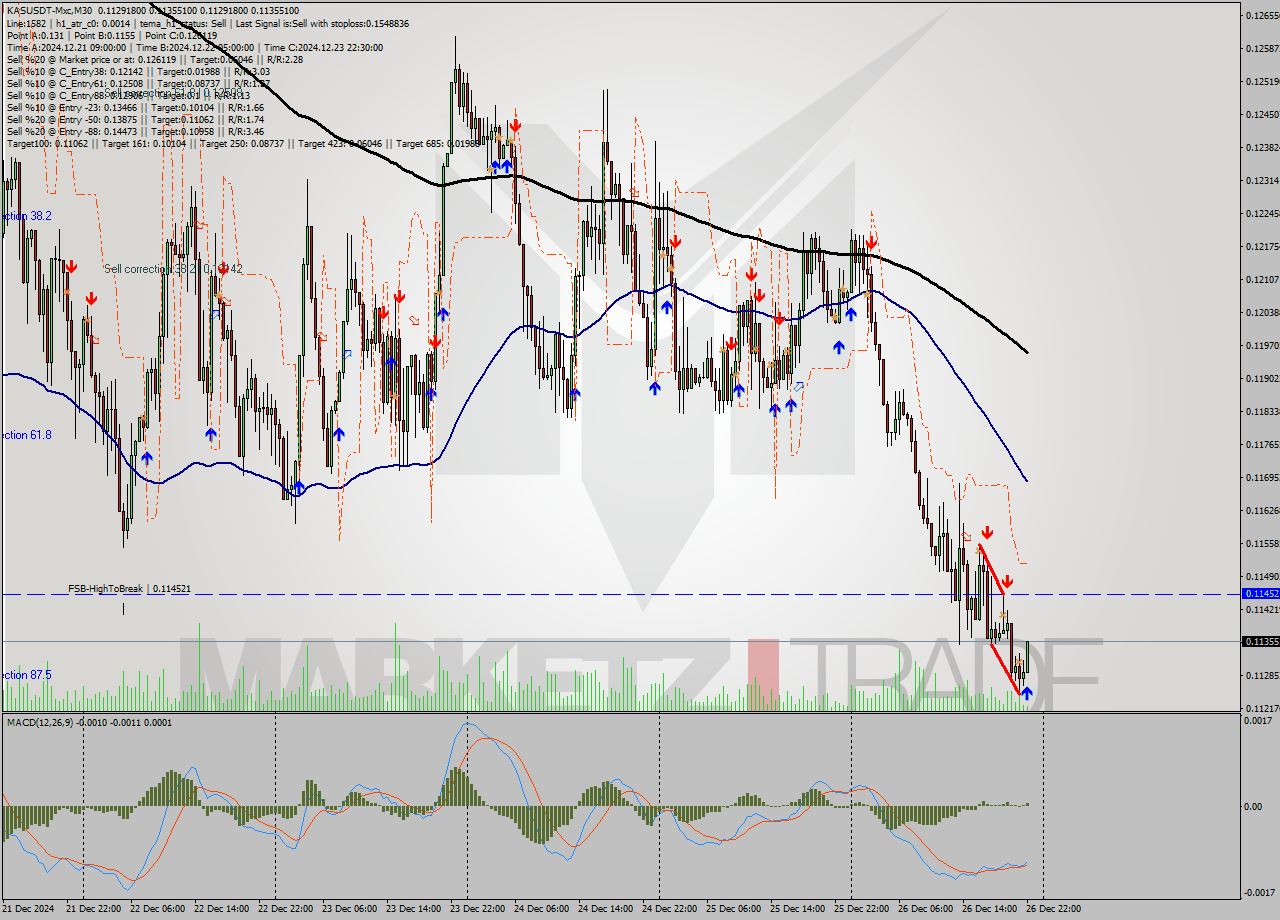Screen dimensions: 1280x920
Task: Click the 0.11626 price axis label
Action: pos(1262,510)
